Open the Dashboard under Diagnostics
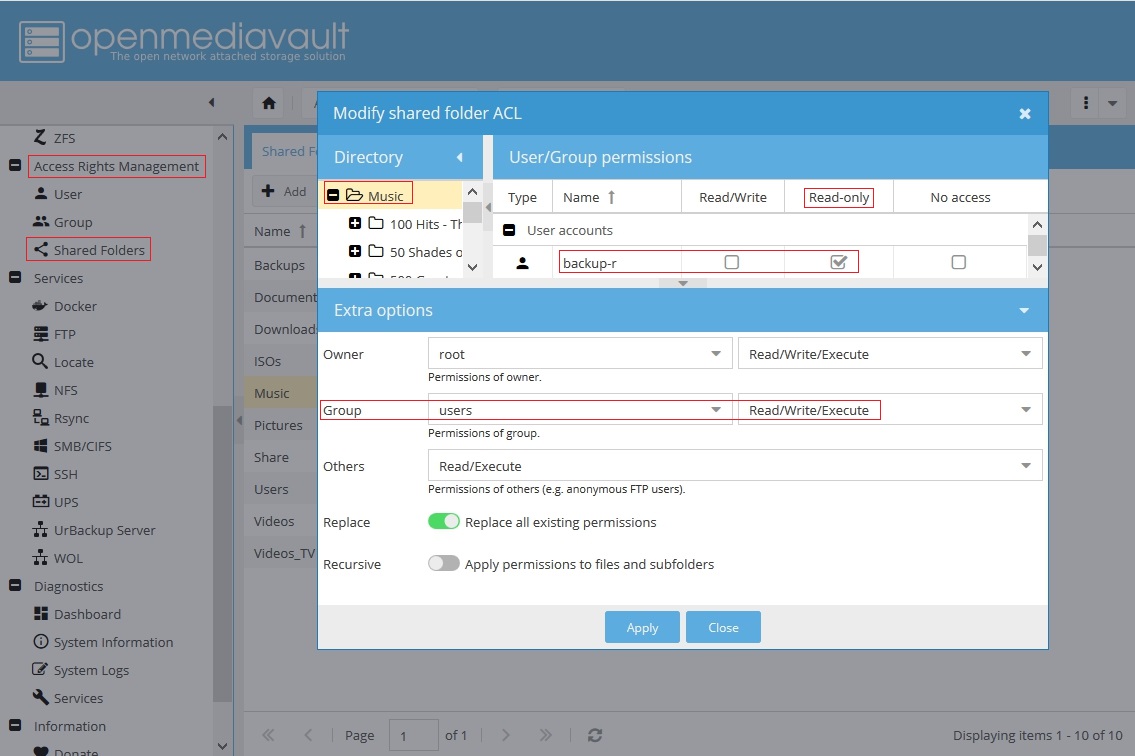1135x756 pixels. tap(87, 614)
